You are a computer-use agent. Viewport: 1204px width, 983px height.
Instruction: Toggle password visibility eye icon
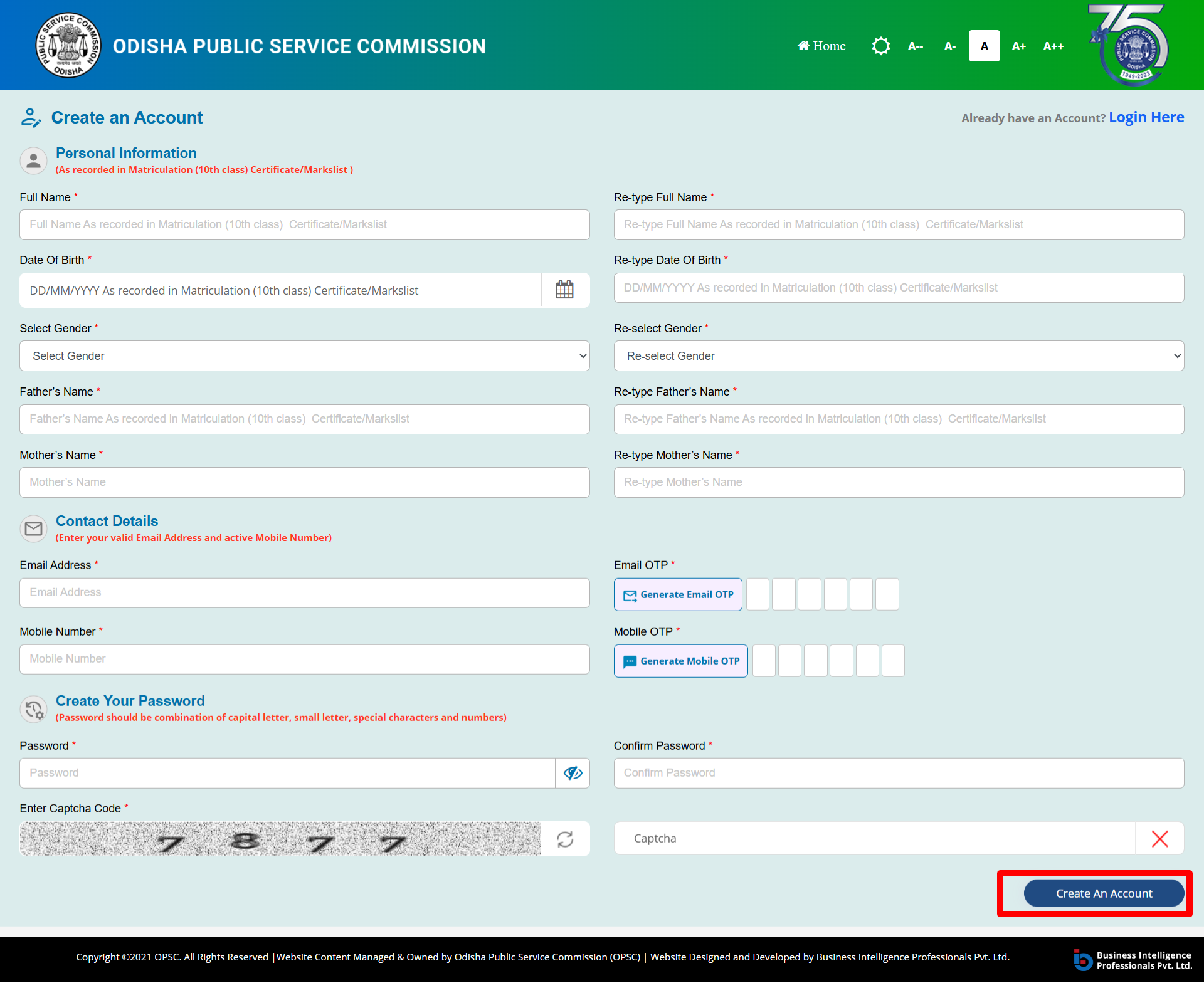[573, 773]
